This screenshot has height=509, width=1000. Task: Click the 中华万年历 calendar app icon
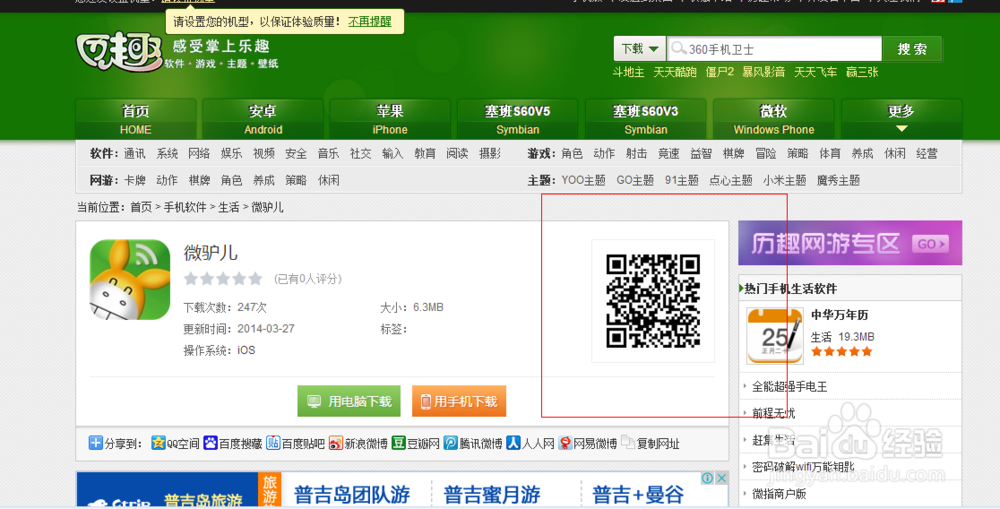[x=775, y=336]
